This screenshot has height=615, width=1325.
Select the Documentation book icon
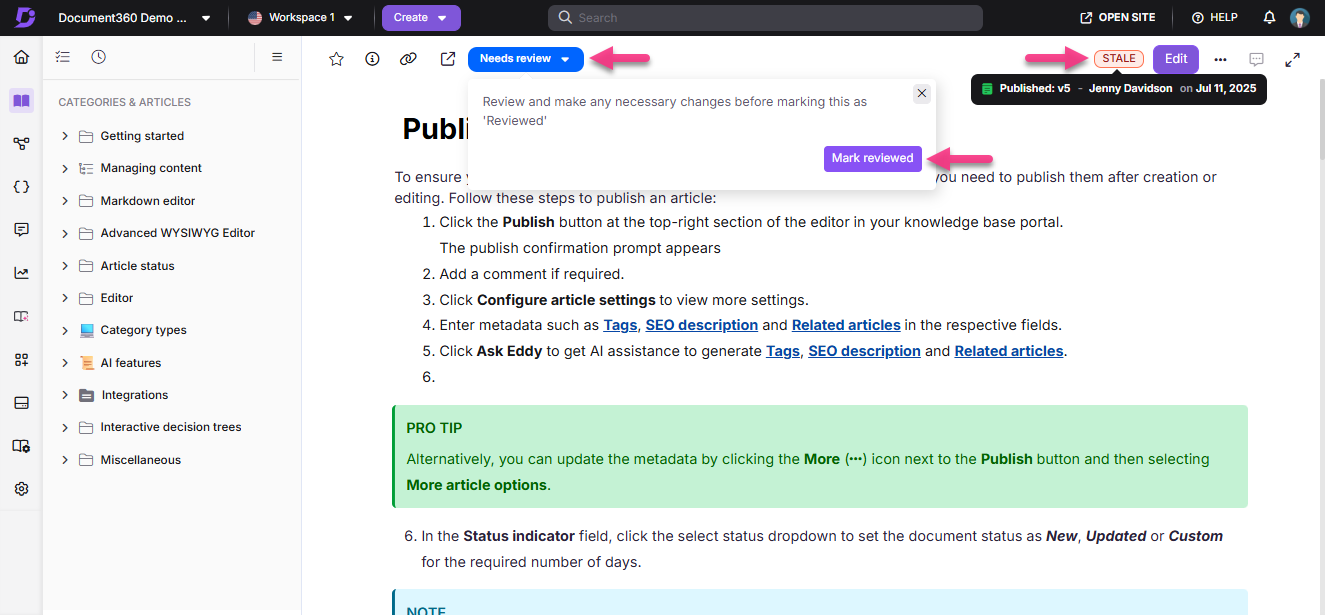click(x=20, y=100)
